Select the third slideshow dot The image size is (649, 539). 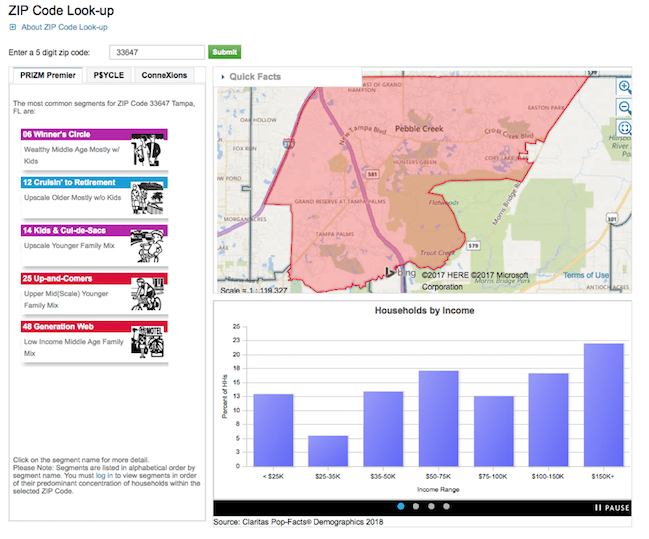pyautogui.click(x=431, y=506)
